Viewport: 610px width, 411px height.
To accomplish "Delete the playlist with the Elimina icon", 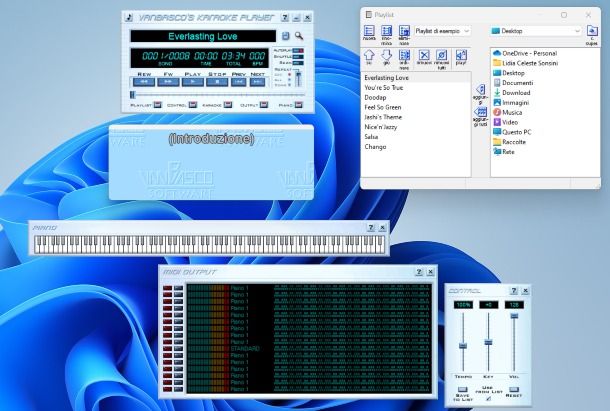I will pos(404,34).
